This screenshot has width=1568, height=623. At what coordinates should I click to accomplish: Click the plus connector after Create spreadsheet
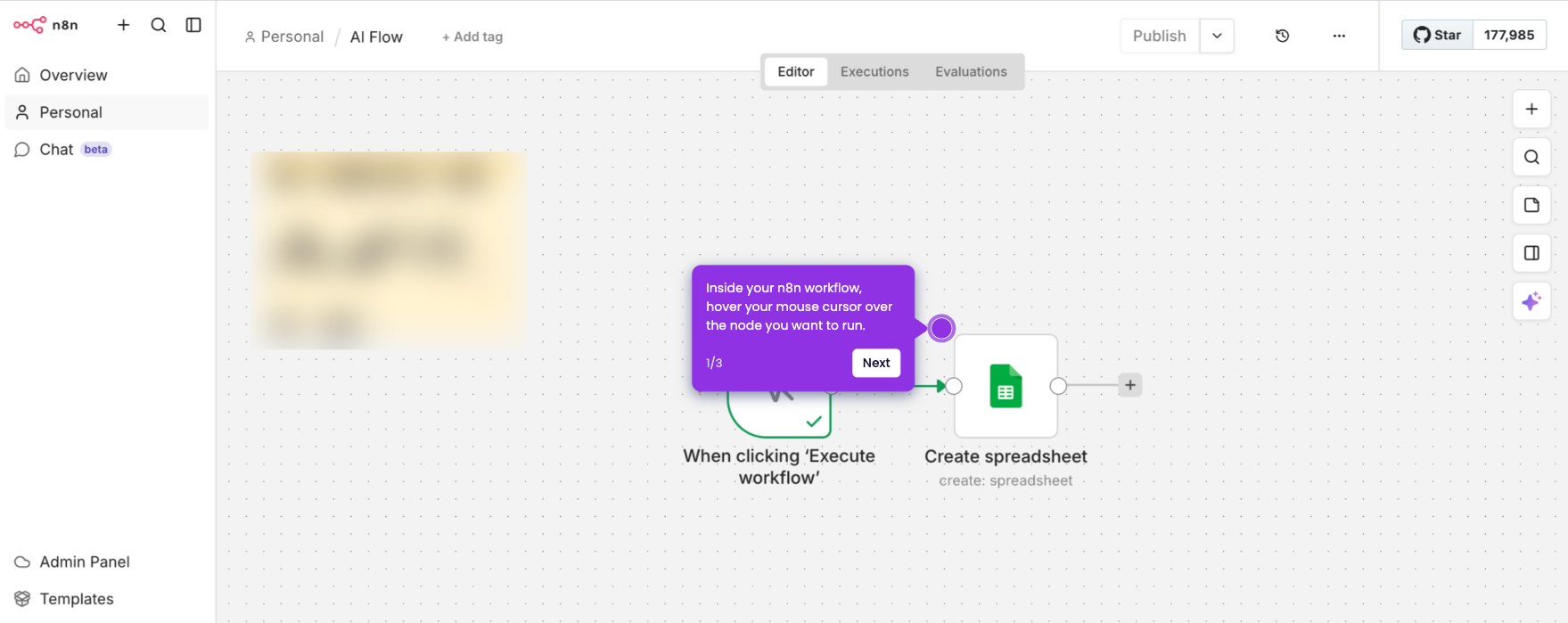click(1130, 385)
